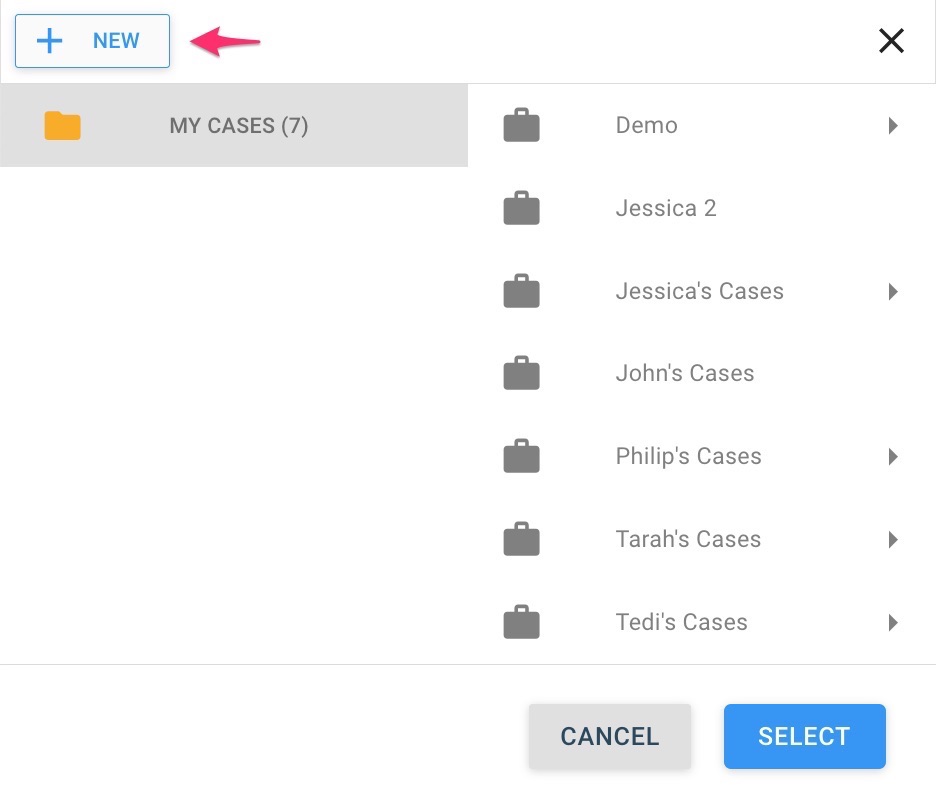Click the briefcase icon beside Philip's Cases
Screen dimensions: 936x785
[x=521, y=457]
